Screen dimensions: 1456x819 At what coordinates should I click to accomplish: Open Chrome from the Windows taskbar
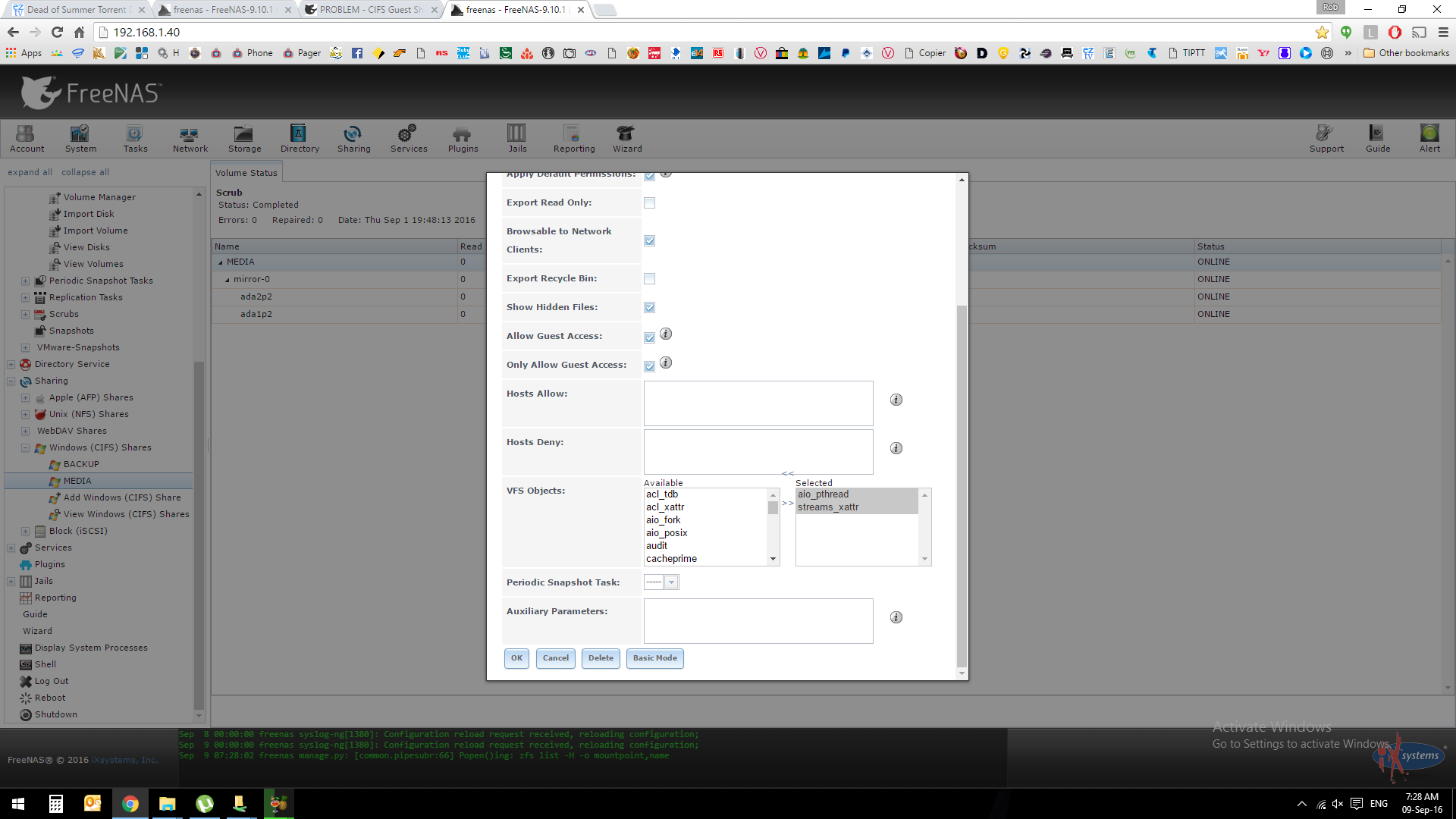point(130,804)
